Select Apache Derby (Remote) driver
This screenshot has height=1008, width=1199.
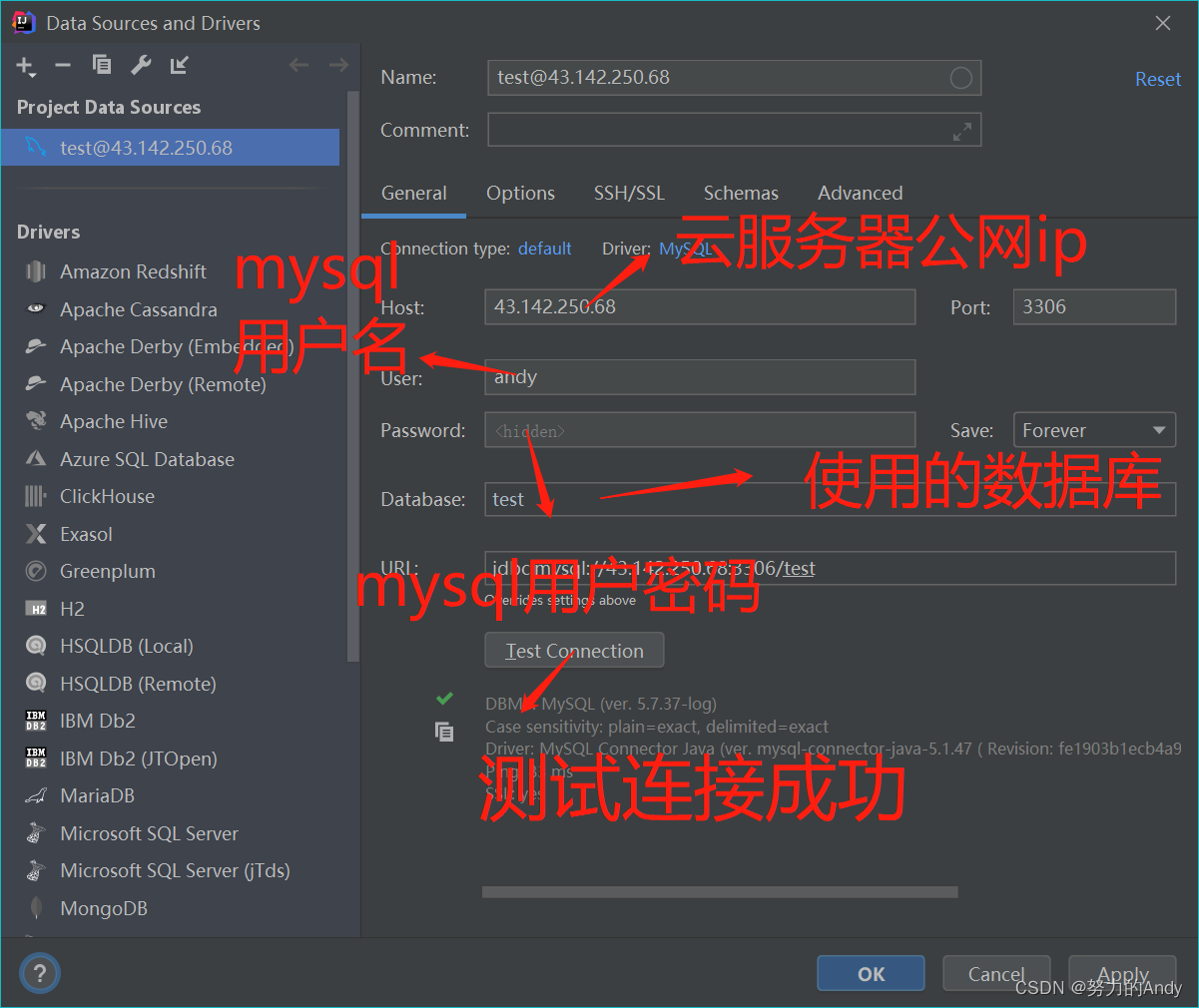[x=163, y=384]
